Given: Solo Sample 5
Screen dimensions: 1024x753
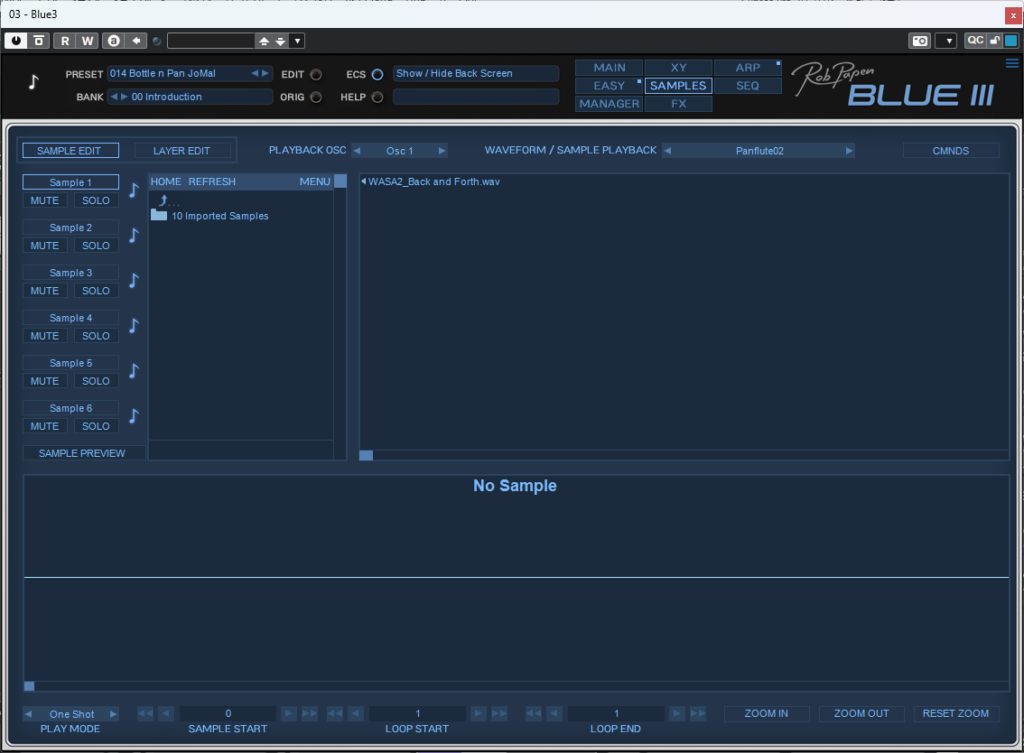Looking at the screenshot, I should tap(95, 380).
